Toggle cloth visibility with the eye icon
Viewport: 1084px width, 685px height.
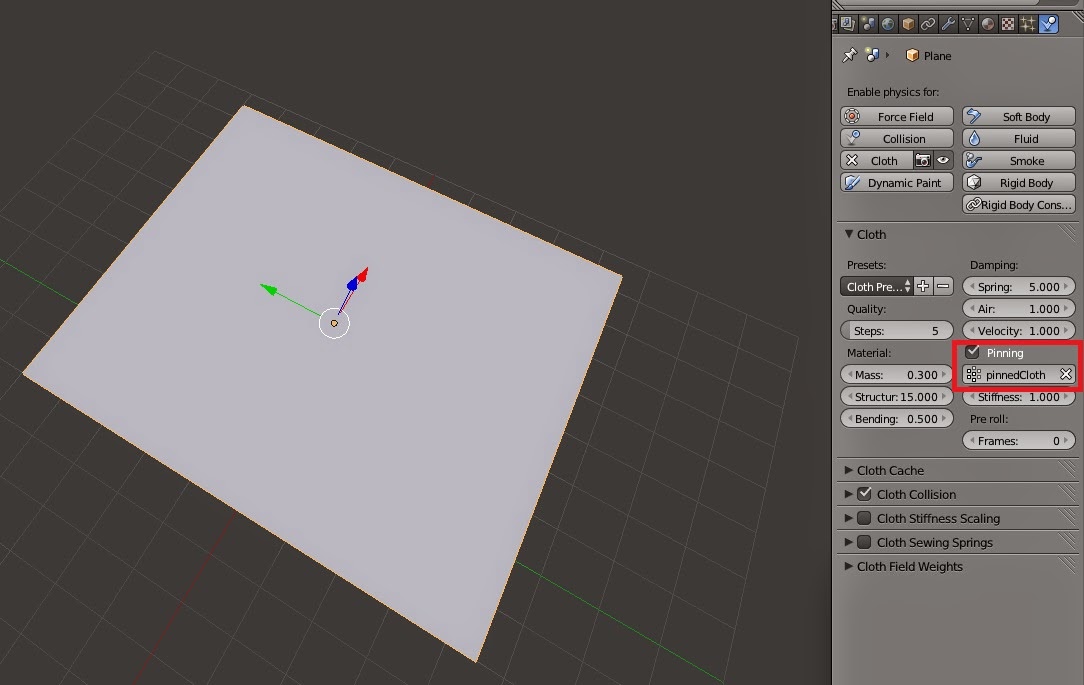[942, 160]
